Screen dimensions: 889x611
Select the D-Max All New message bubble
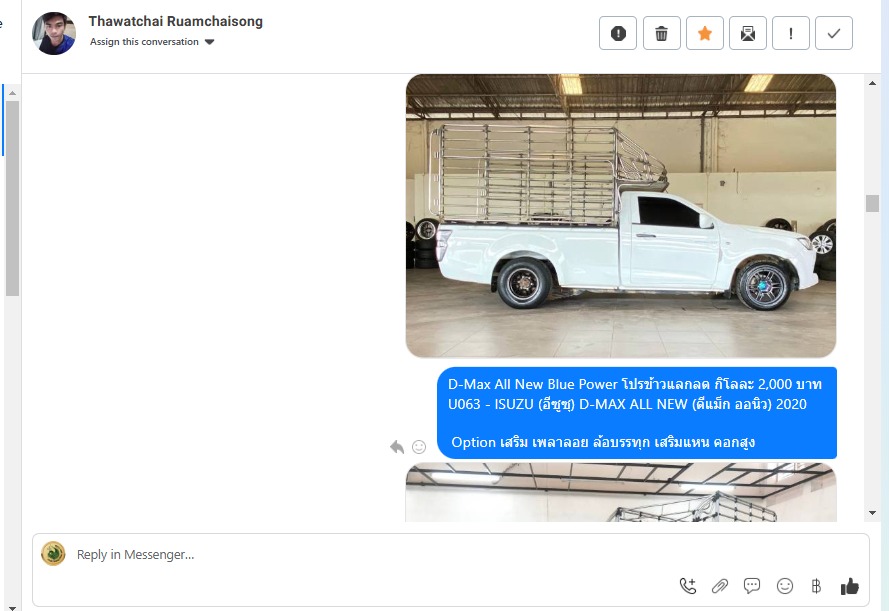[x=637, y=413]
